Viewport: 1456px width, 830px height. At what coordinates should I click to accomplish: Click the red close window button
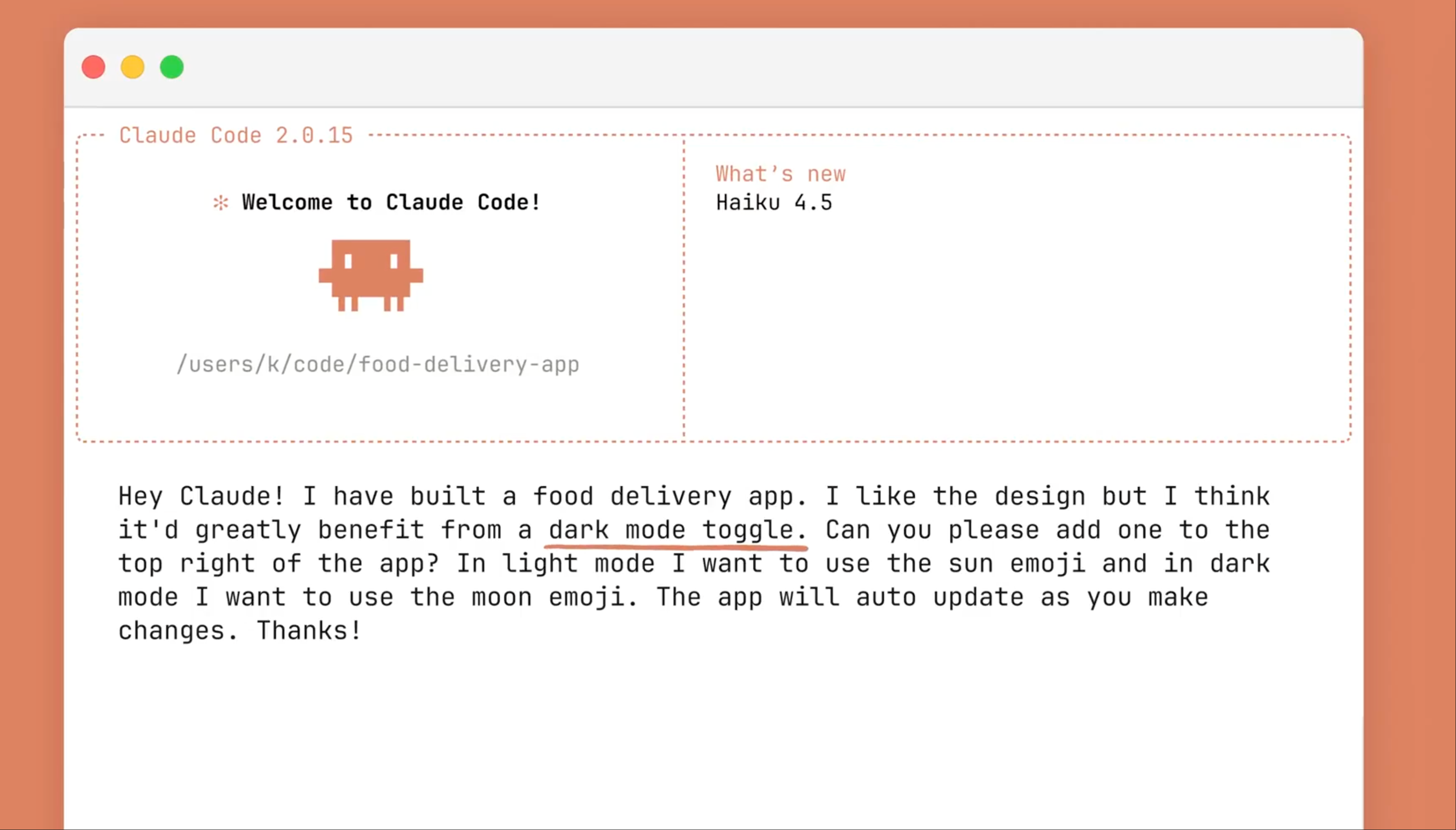click(x=93, y=67)
